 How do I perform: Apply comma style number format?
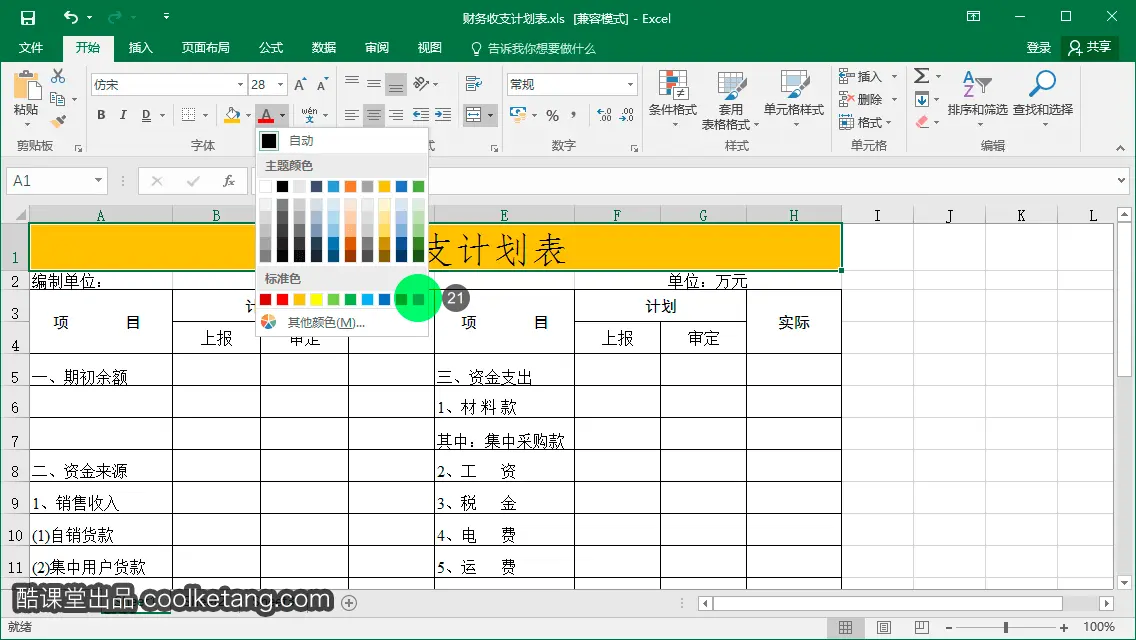pos(573,115)
